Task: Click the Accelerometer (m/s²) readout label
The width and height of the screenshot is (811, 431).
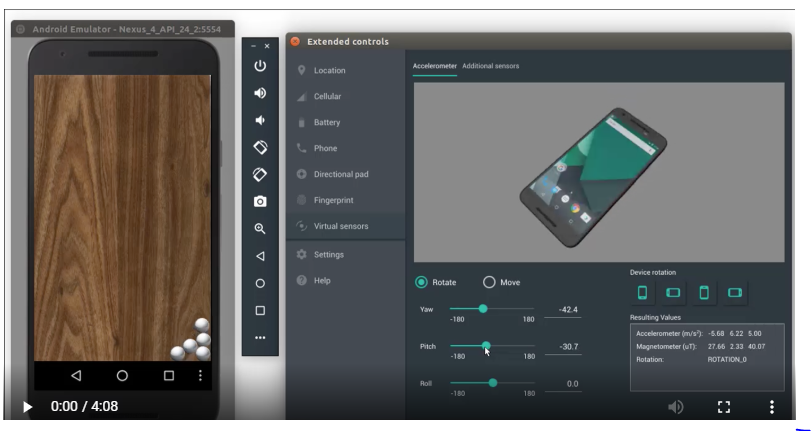Action: click(669, 334)
